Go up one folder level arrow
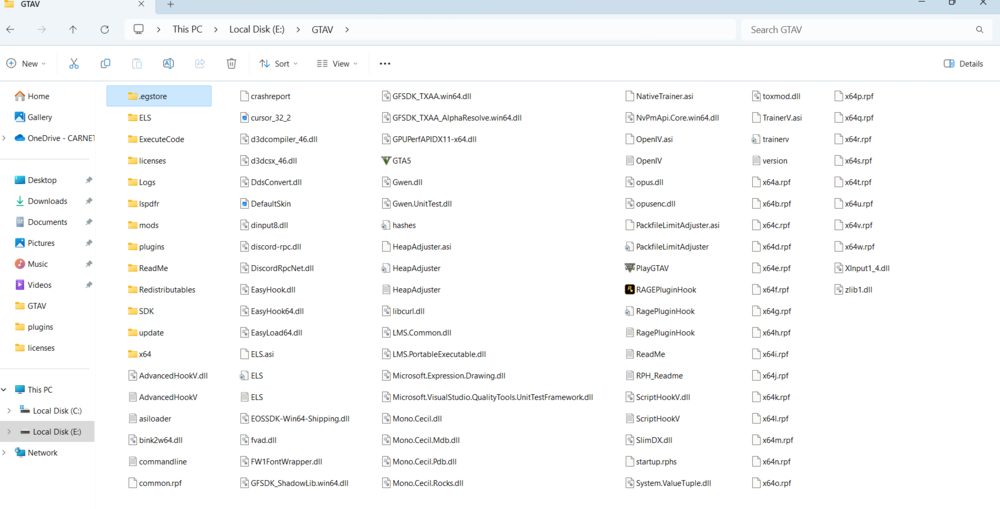The height and width of the screenshot is (509, 1000). (73, 29)
